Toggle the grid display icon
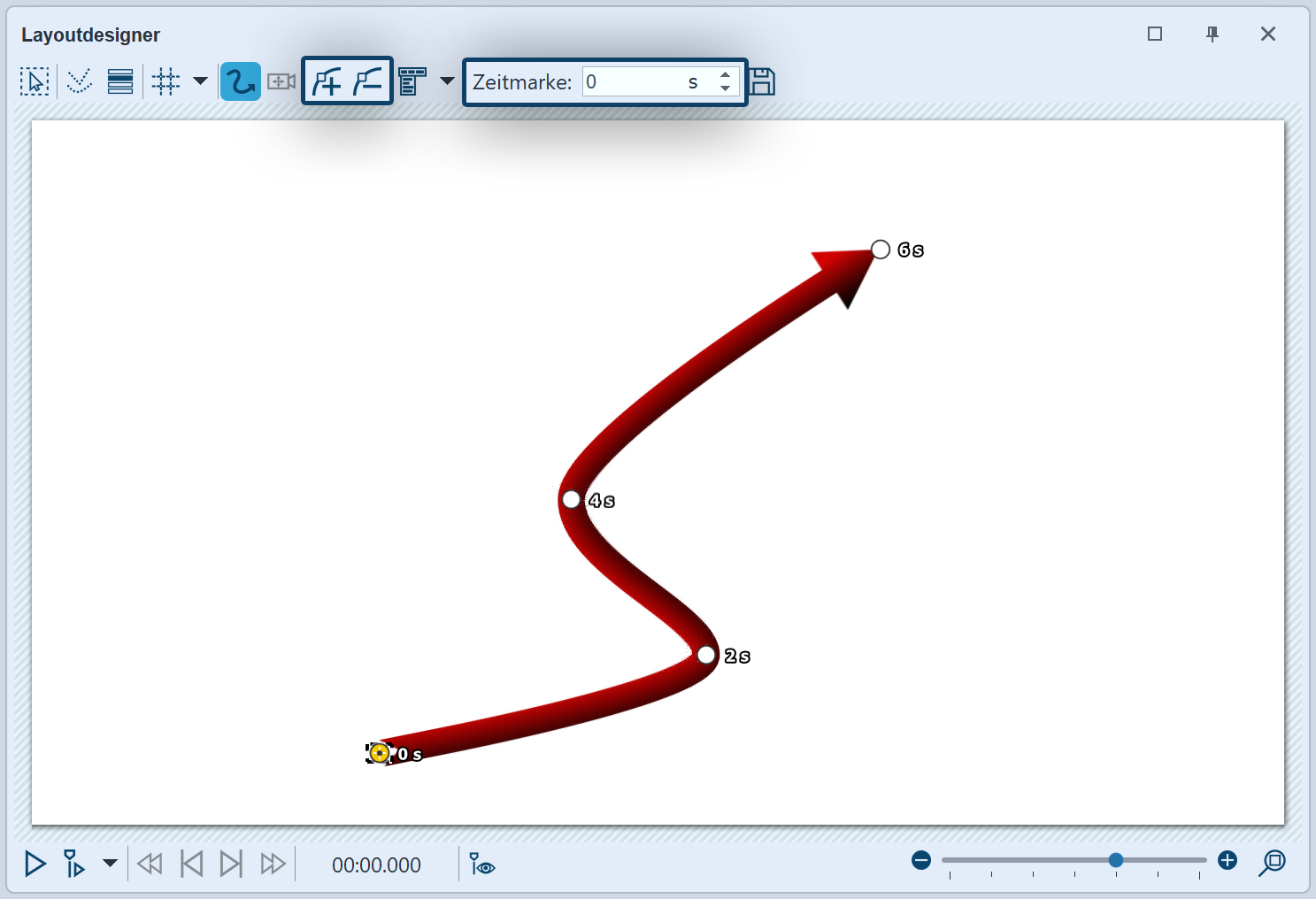This screenshot has height=899, width=1316. [x=165, y=81]
